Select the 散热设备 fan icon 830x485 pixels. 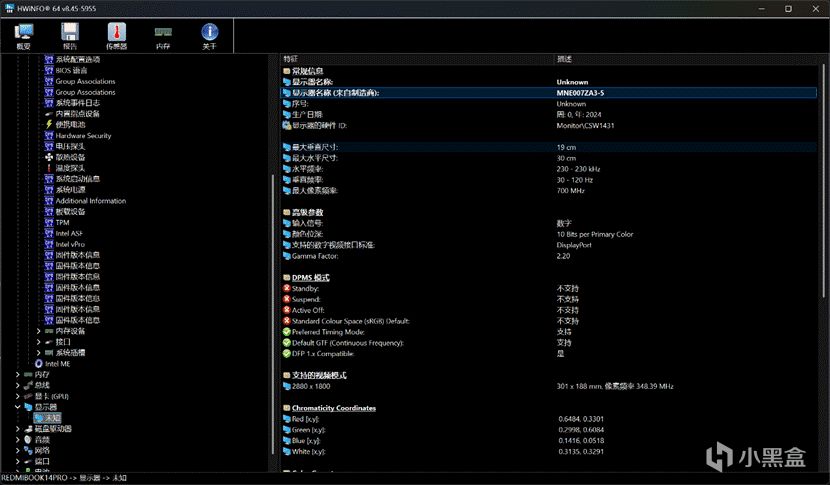click(x=49, y=157)
